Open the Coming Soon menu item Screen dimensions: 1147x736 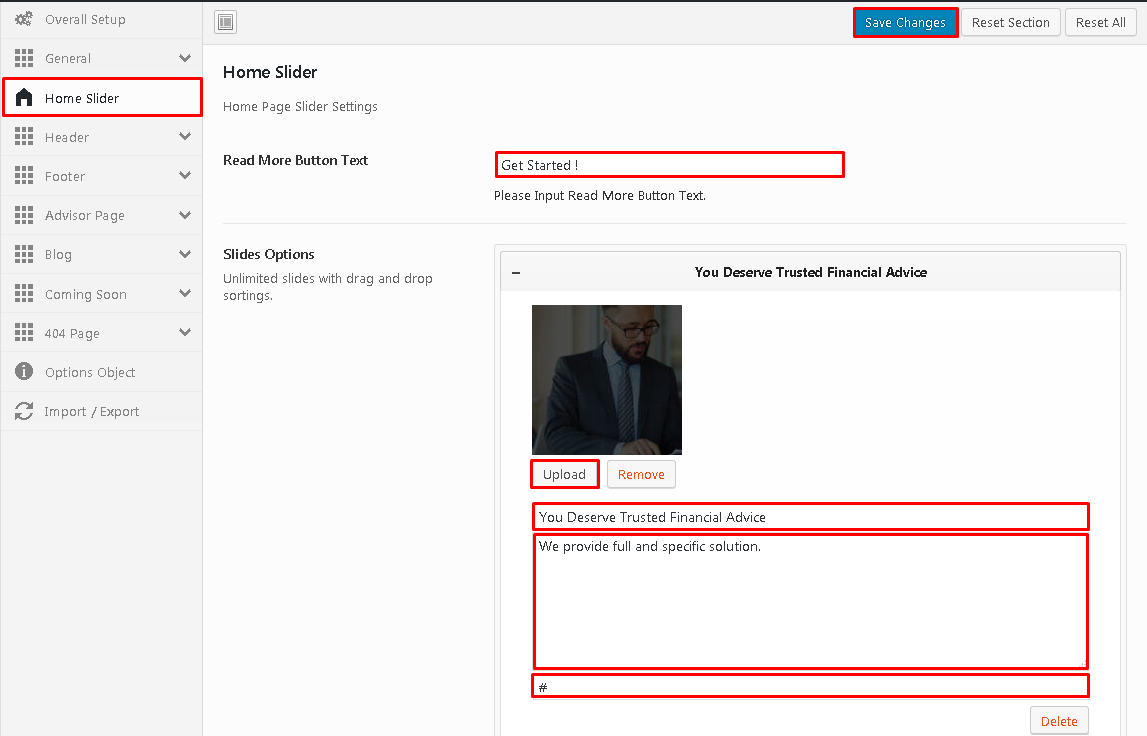pyautogui.click(x=85, y=294)
